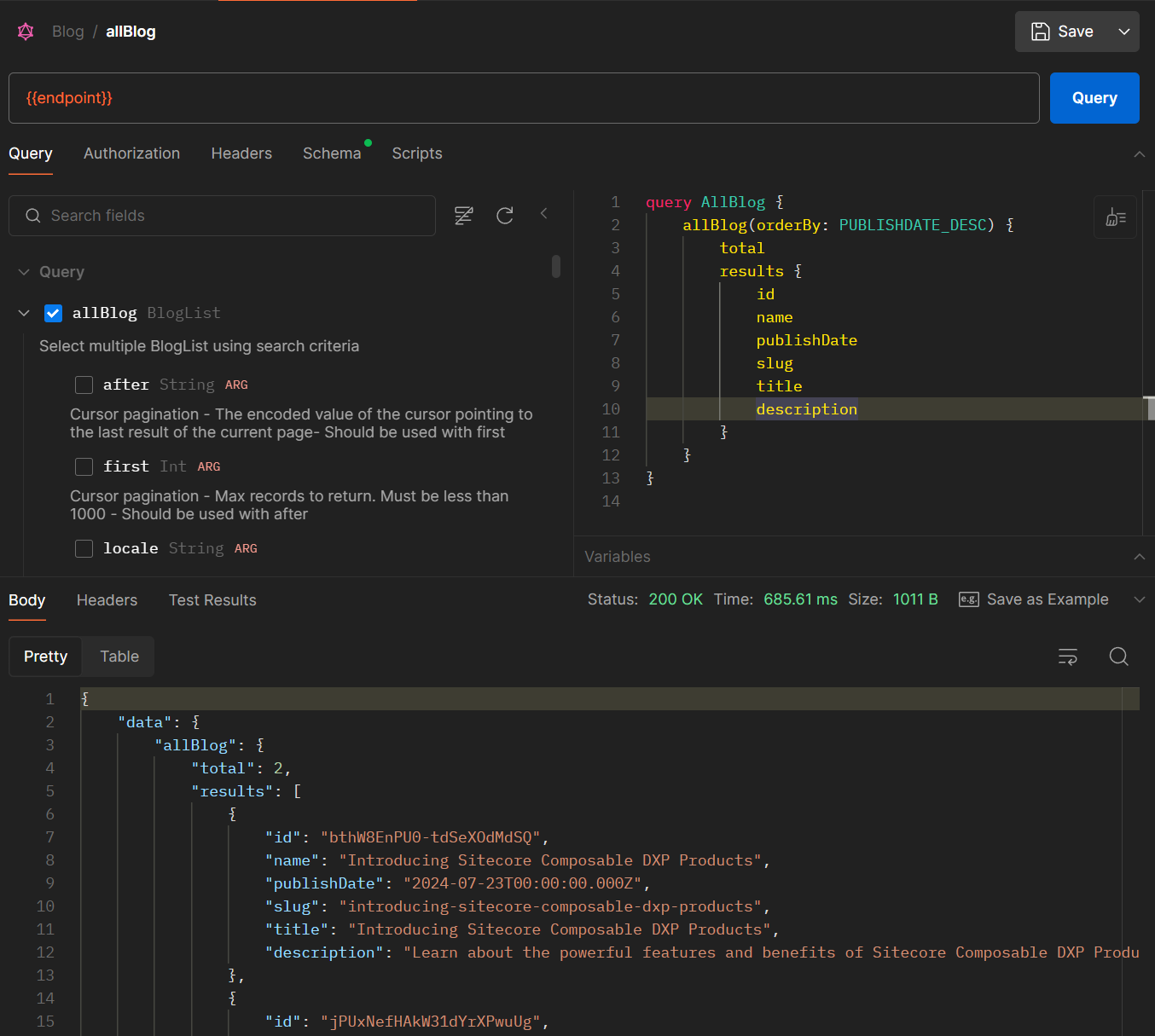1155x1036 pixels.
Task: Select the Query request tab
Action: tap(31, 153)
